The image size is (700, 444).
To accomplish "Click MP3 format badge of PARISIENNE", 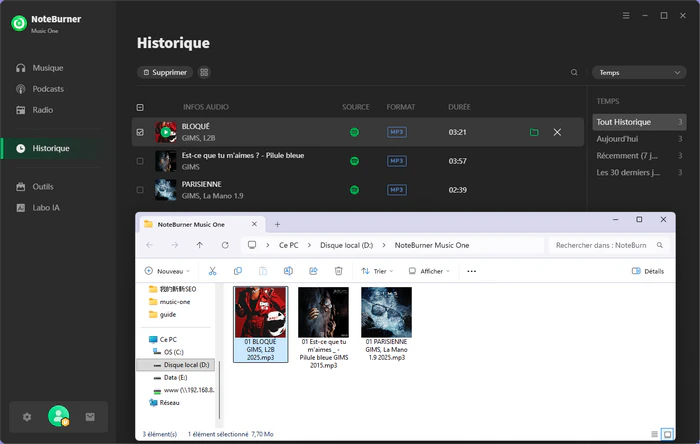I will click(396, 190).
